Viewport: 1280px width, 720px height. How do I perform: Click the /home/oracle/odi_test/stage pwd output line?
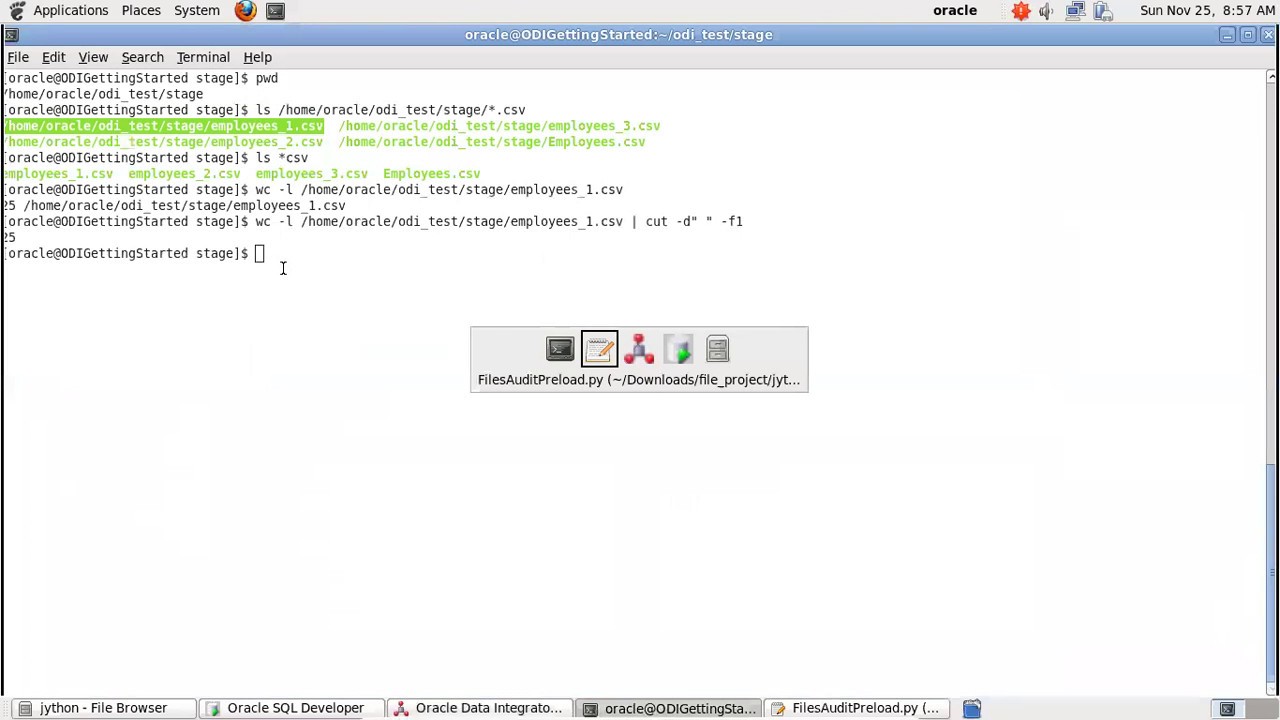[x=104, y=94]
